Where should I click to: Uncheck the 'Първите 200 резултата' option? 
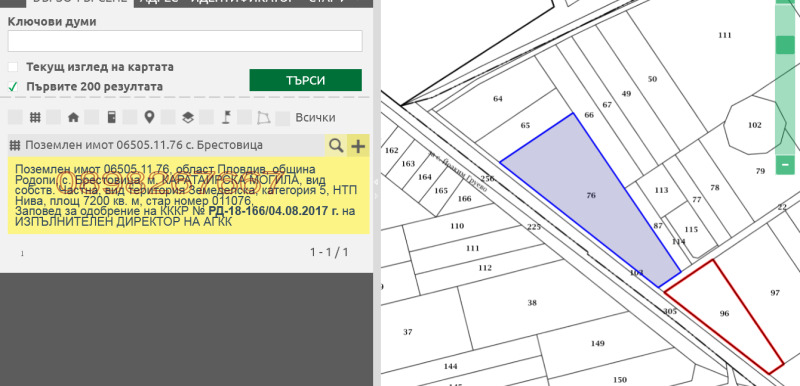pos(13,87)
